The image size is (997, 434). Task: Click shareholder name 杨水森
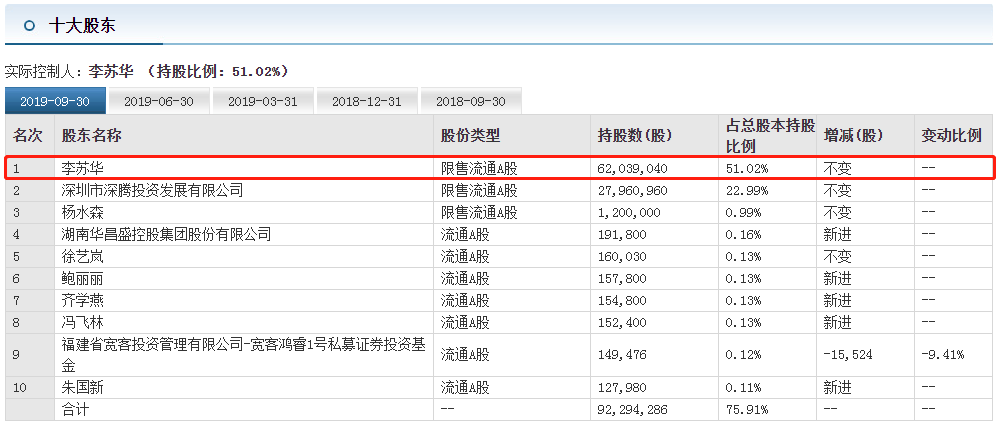click(x=83, y=212)
